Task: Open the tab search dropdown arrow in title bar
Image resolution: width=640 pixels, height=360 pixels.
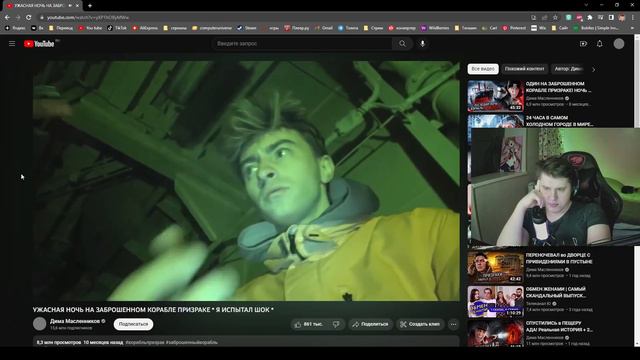Action: (x=586, y=5)
